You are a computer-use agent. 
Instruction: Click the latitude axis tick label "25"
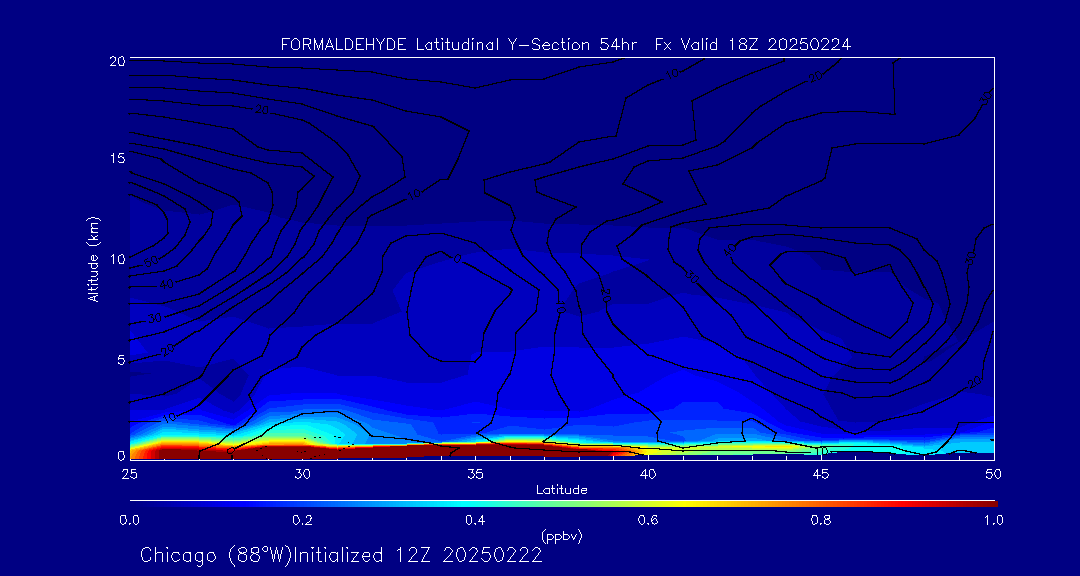tap(129, 474)
